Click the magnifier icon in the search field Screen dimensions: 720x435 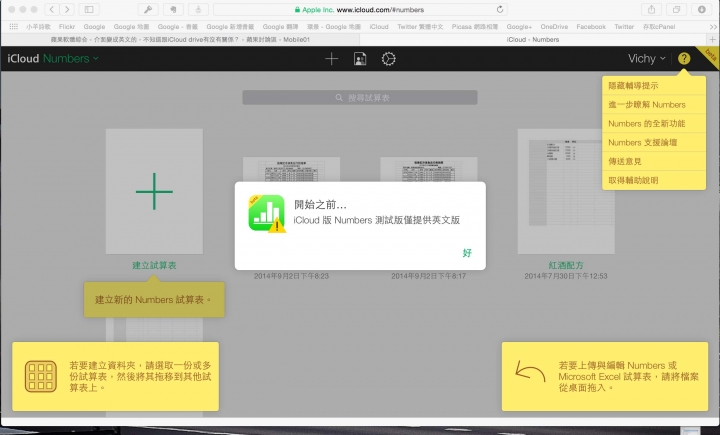click(339, 97)
